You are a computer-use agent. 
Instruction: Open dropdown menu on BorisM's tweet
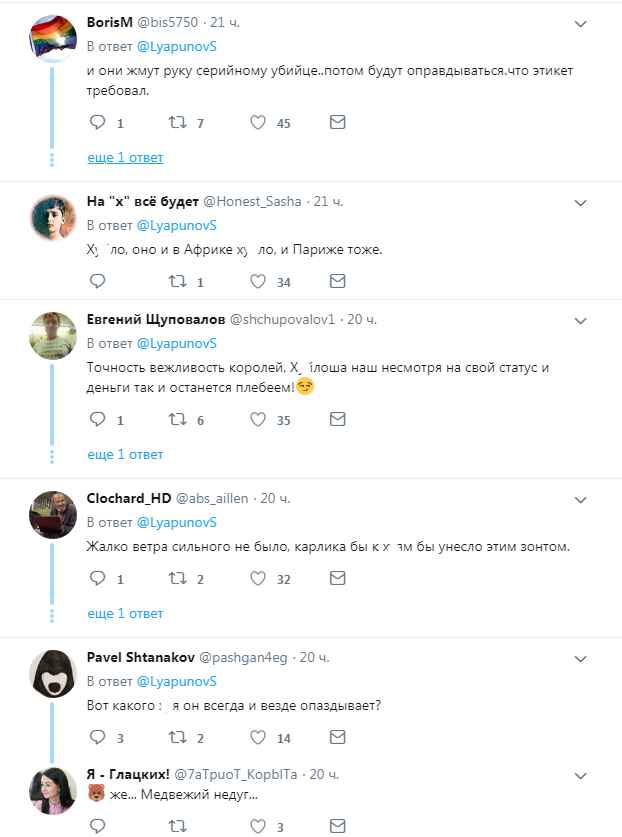(580, 22)
